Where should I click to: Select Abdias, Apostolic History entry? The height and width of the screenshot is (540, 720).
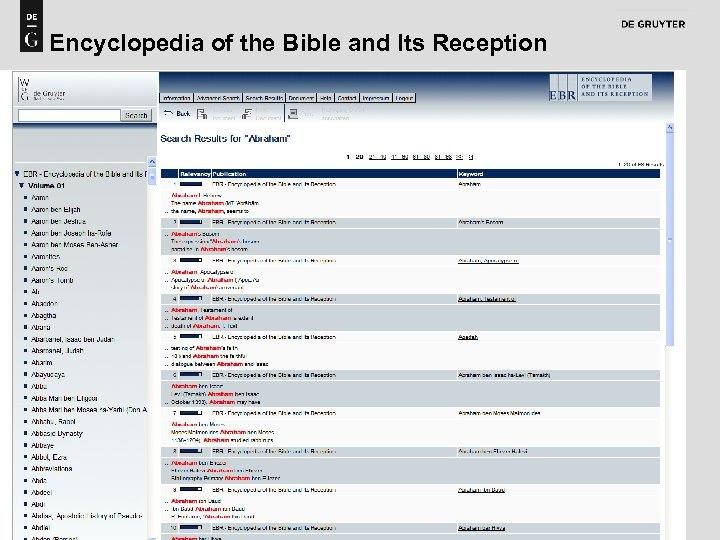[86, 516]
